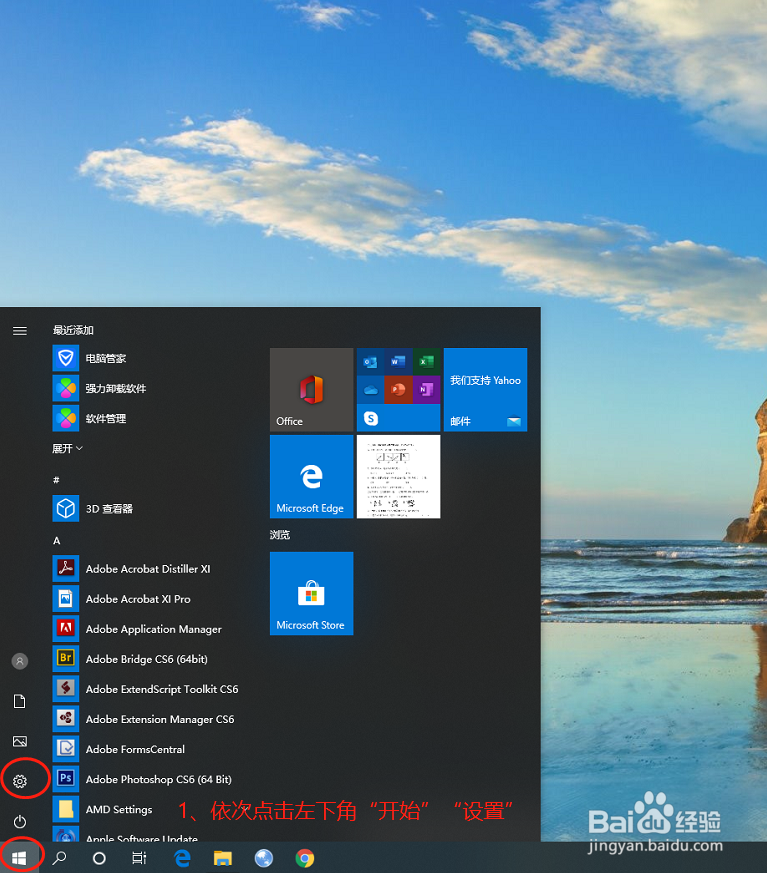Click the user account avatar icon
The width and height of the screenshot is (767, 873).
tap(20, 661)
